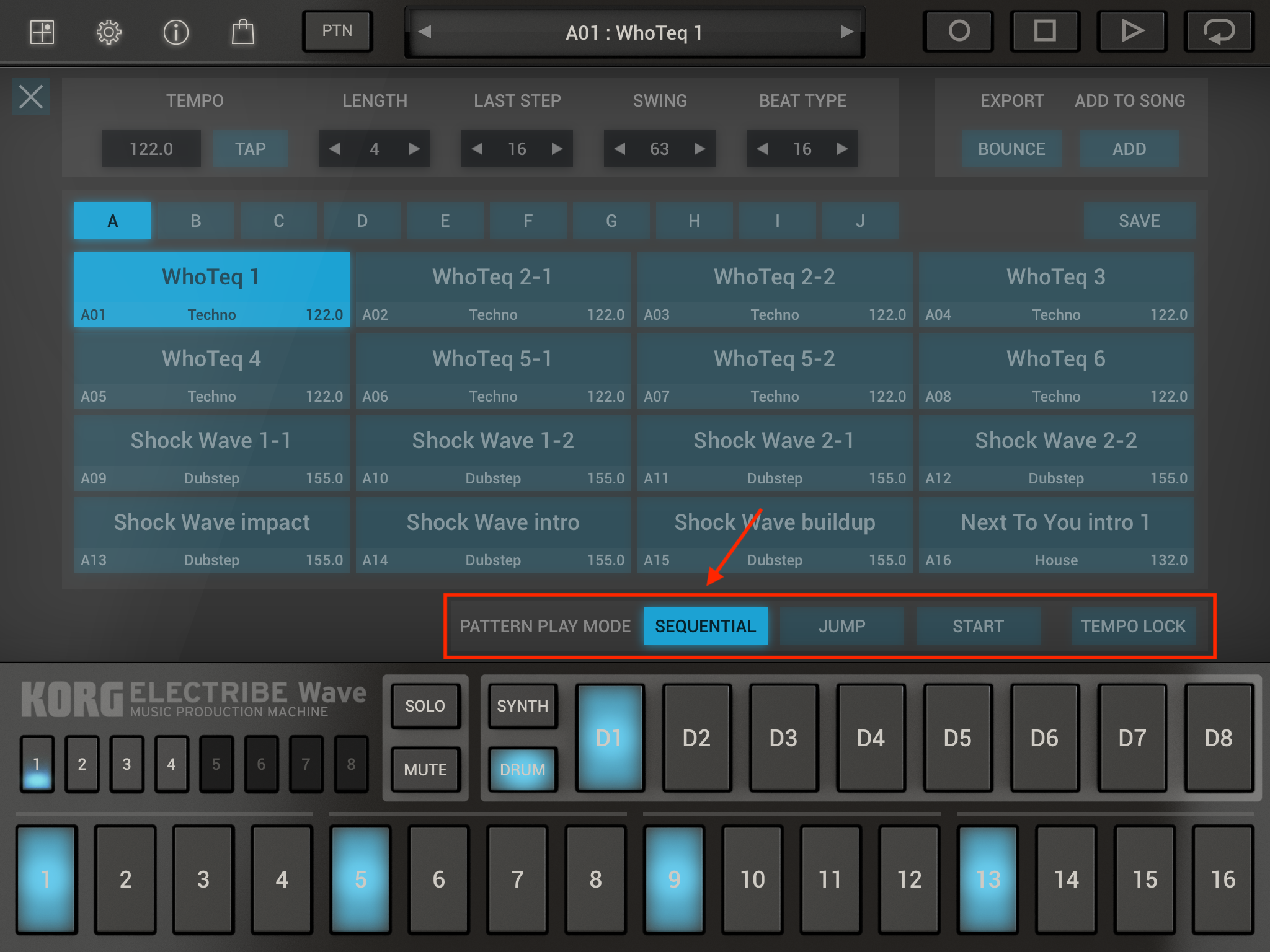Viewport: 1270px width, 952px height.
Task: Decrease SWING with left arrow
Action: [x=619, y=149]
